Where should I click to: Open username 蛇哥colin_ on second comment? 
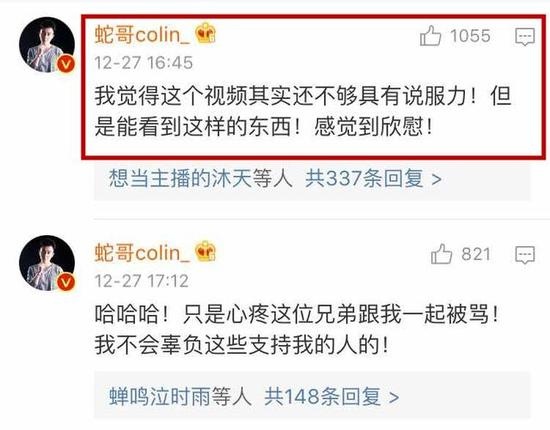click(142, 253)
